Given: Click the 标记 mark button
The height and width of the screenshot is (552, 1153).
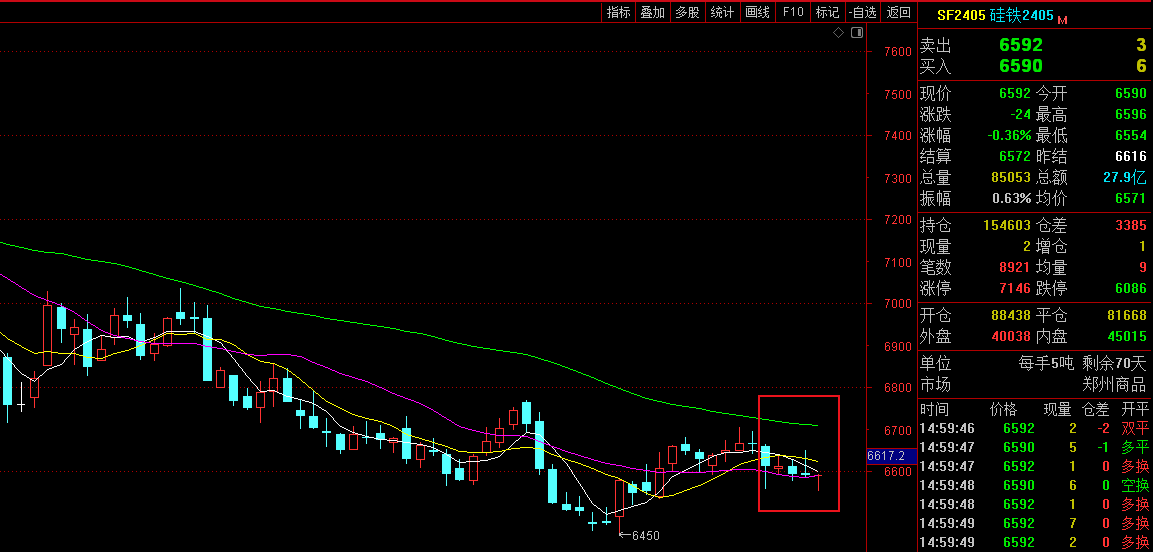Looking at the screenshot, I should coord(827,12).
